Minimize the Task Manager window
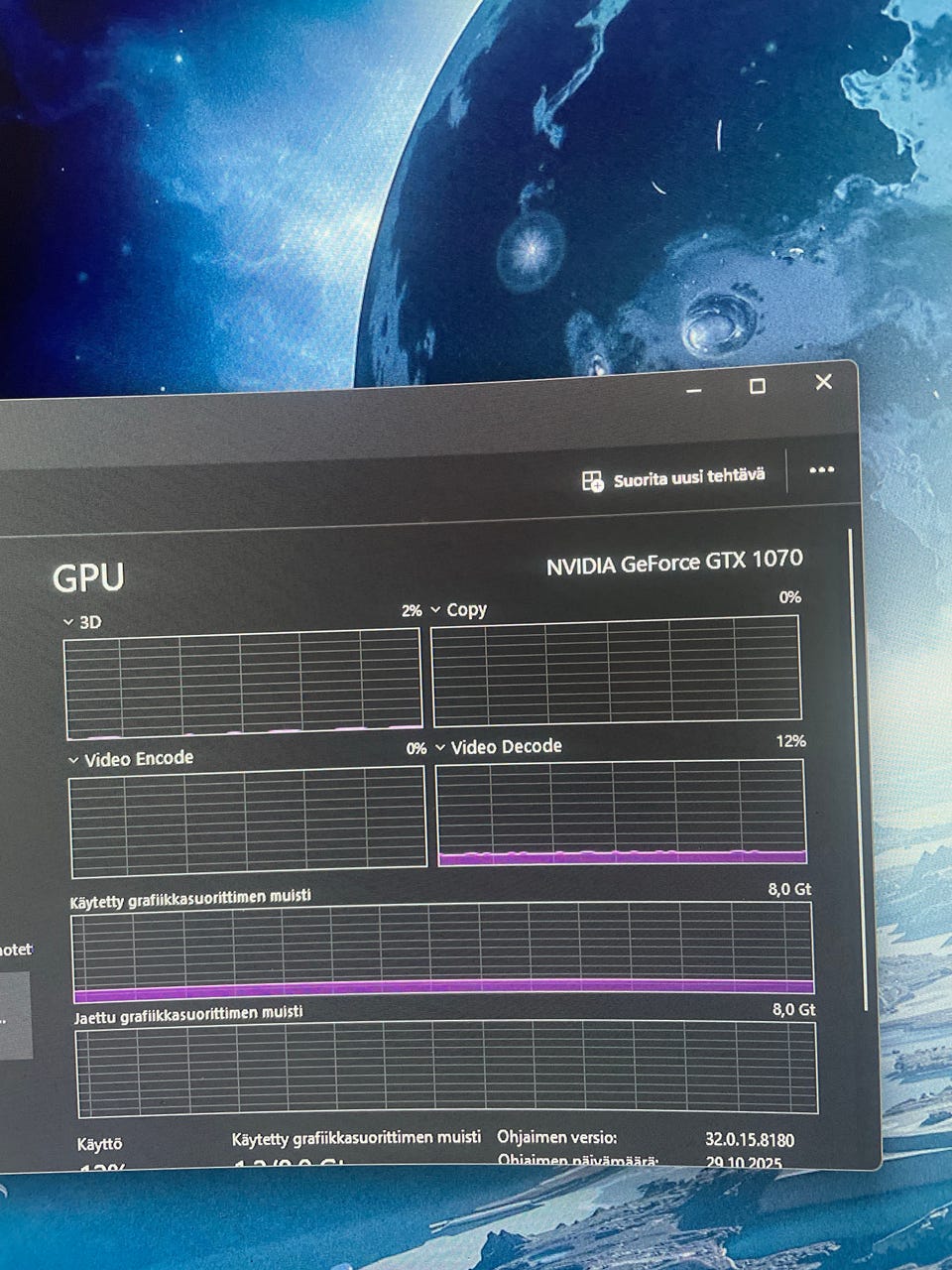Image resolution: width=952 pixels, height=1270 pixels. (694, 390)
